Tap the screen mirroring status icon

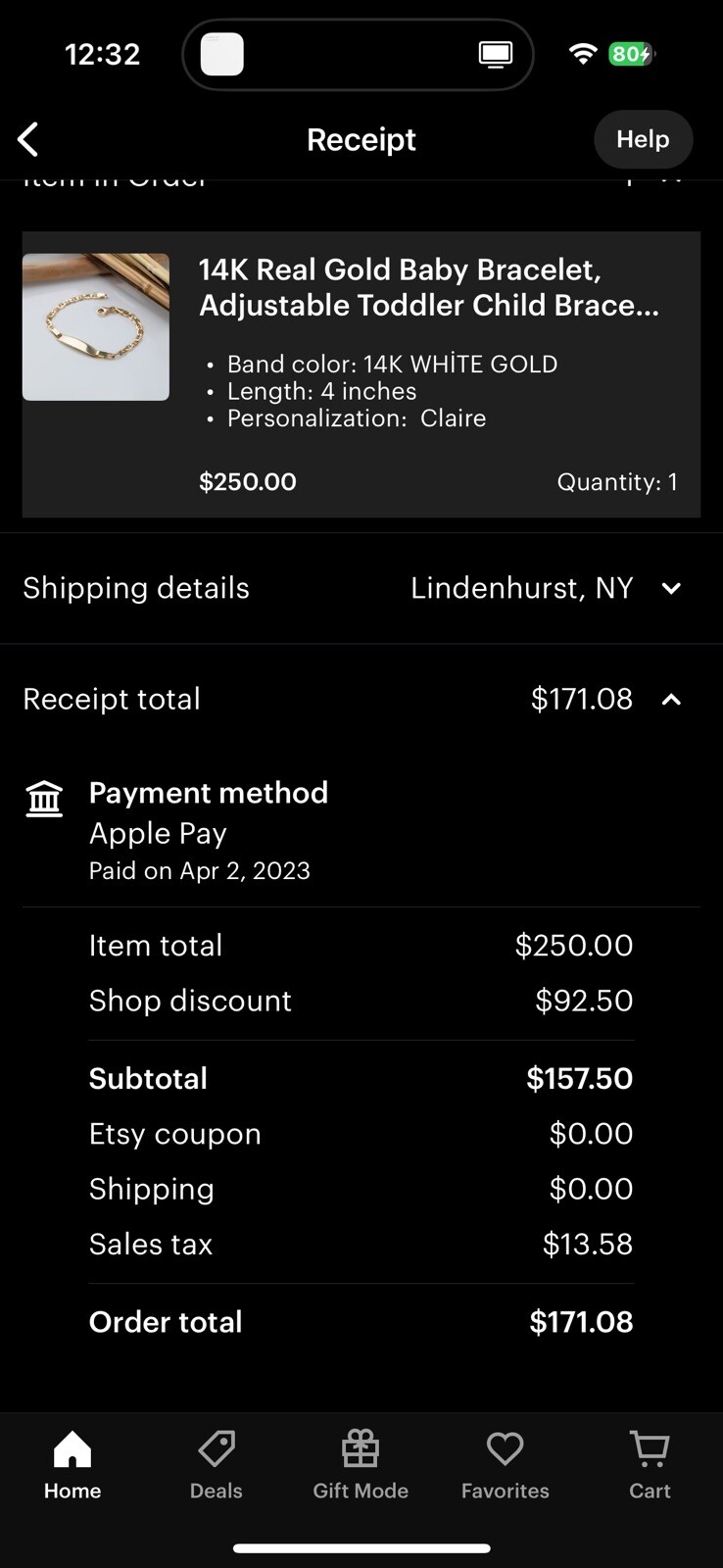(496, 54)
